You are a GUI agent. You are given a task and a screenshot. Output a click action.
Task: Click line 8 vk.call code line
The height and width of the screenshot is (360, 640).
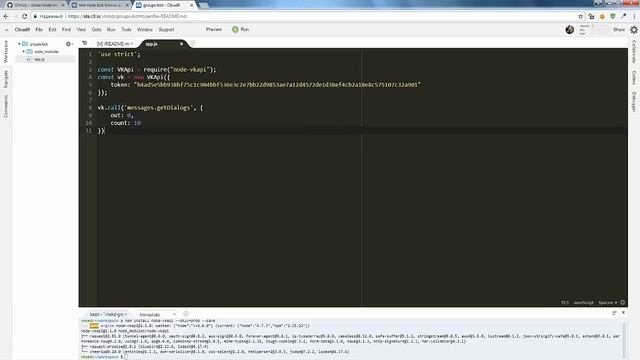(x=150, y=108)
